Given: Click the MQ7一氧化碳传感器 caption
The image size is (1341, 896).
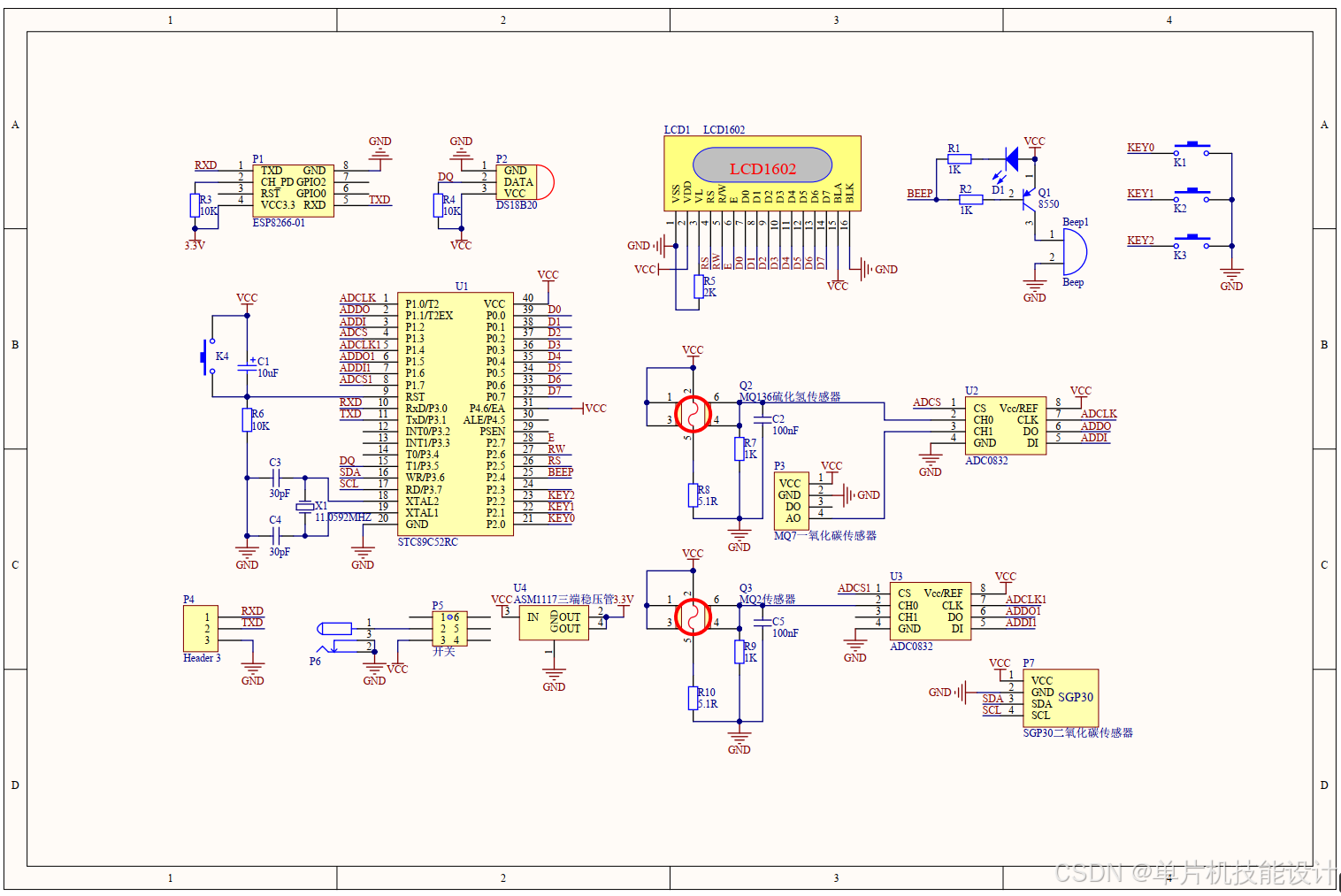Looking at the screenshot, I should pyautogui.click(x=825, y=536).
